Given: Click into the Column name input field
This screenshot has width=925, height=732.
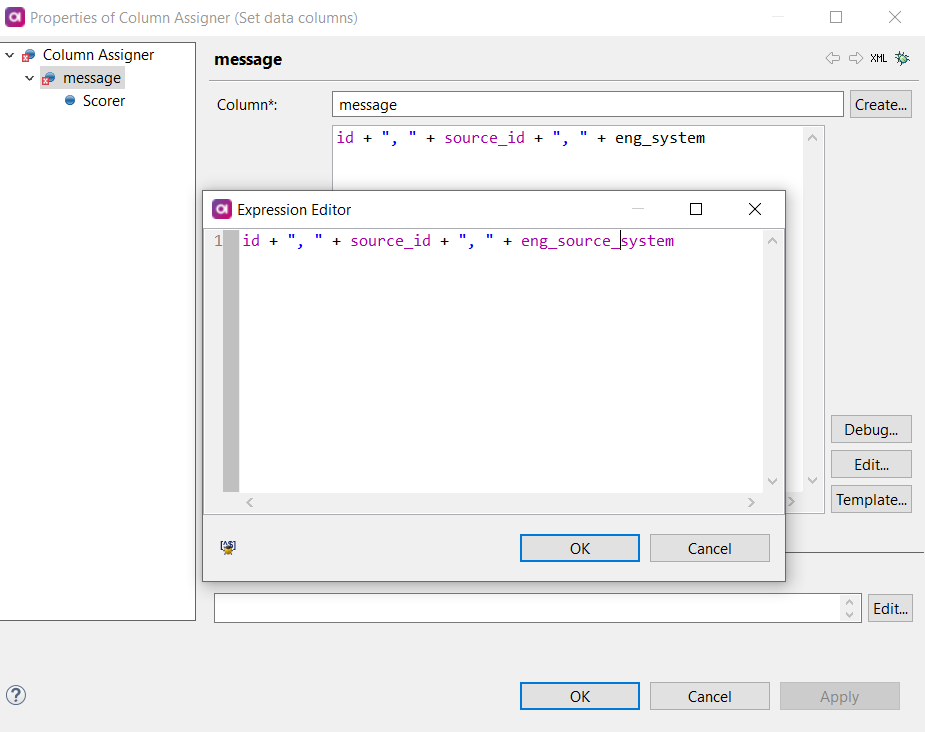Looking at the screenshot, I should 587,104.
